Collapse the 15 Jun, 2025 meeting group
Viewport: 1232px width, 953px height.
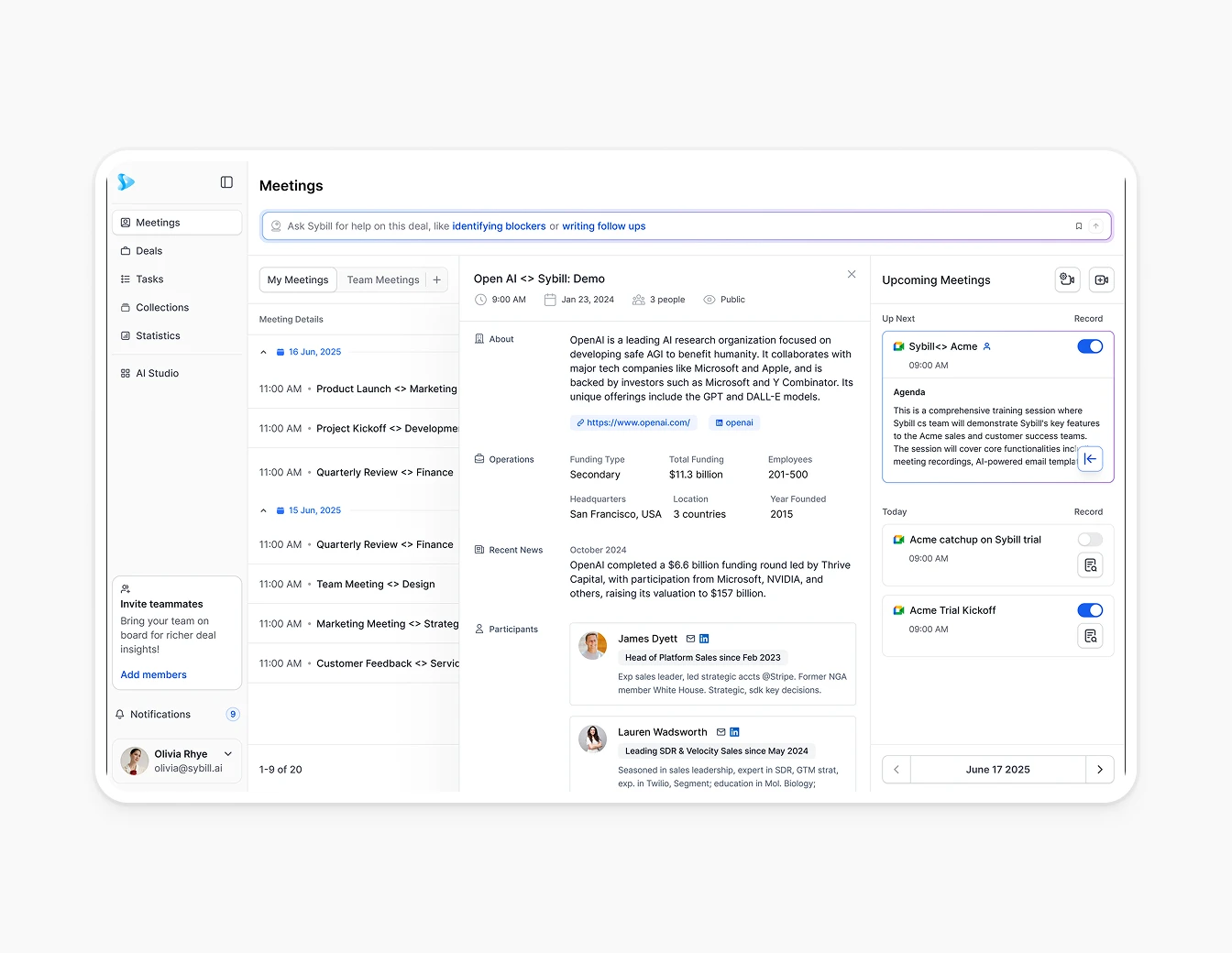pyautogui.click(x=263, y=510)
